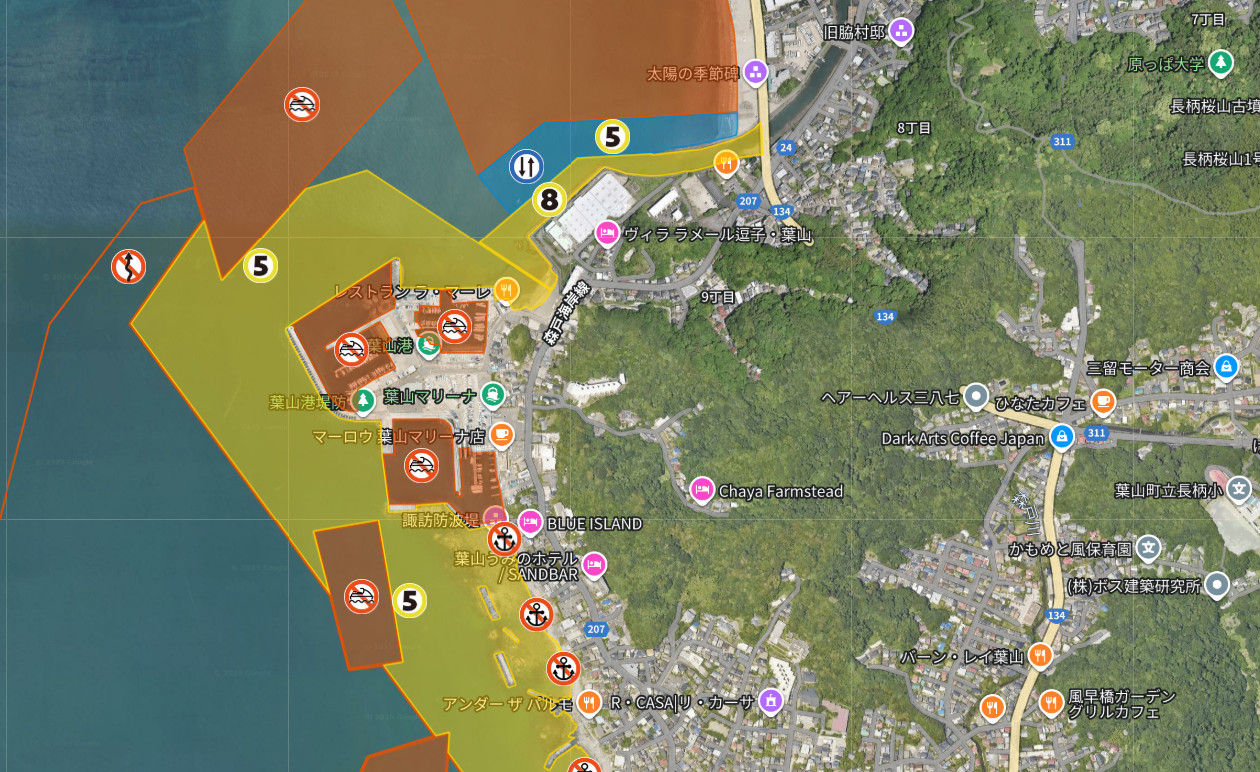Image resolution: width=1260 pixels, height=772 pixels.
Task: Click the BLUE ISLAND place label
Action: pyautogui.click(x=594, y=523)
